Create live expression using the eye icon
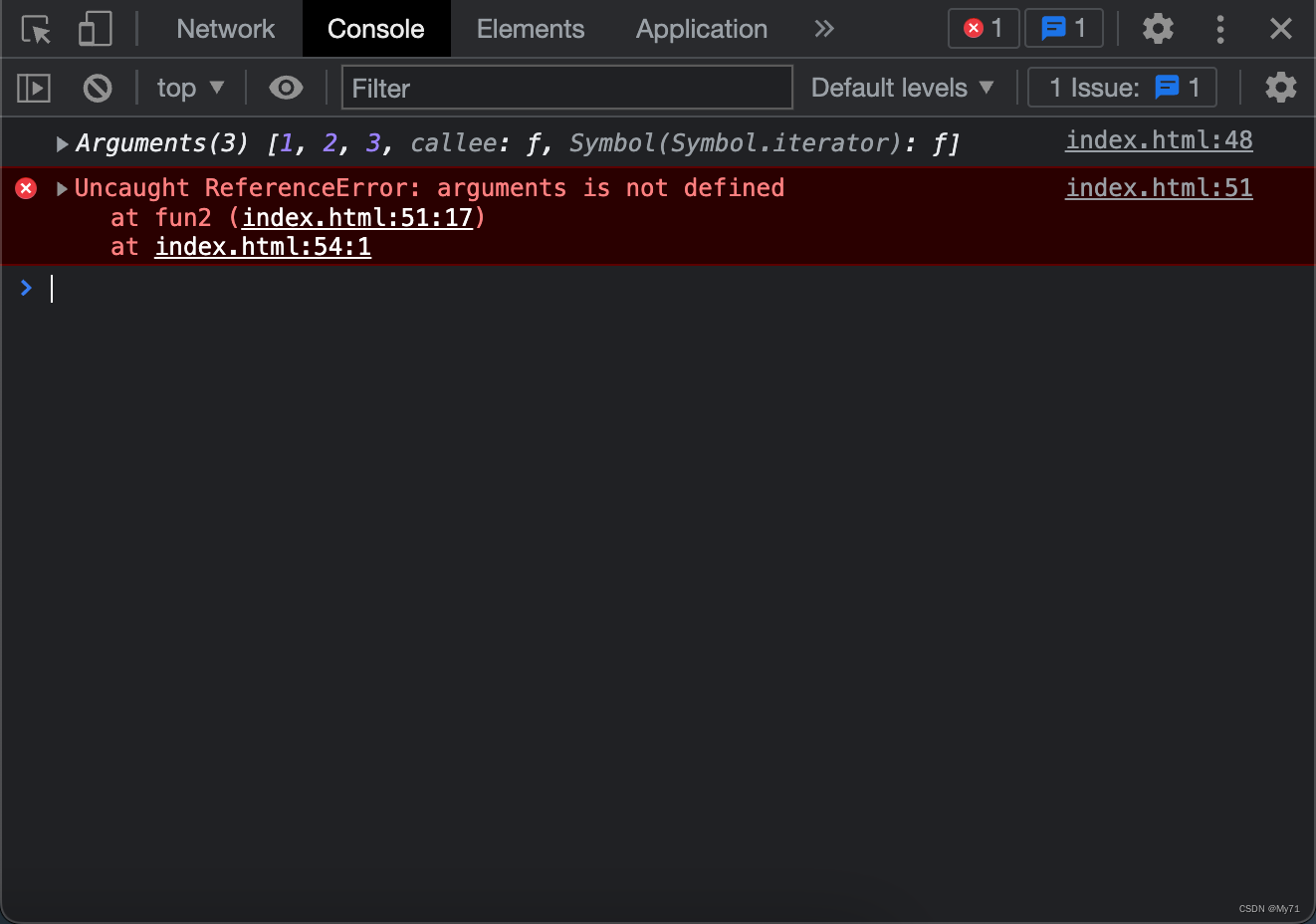 [286, 89]
